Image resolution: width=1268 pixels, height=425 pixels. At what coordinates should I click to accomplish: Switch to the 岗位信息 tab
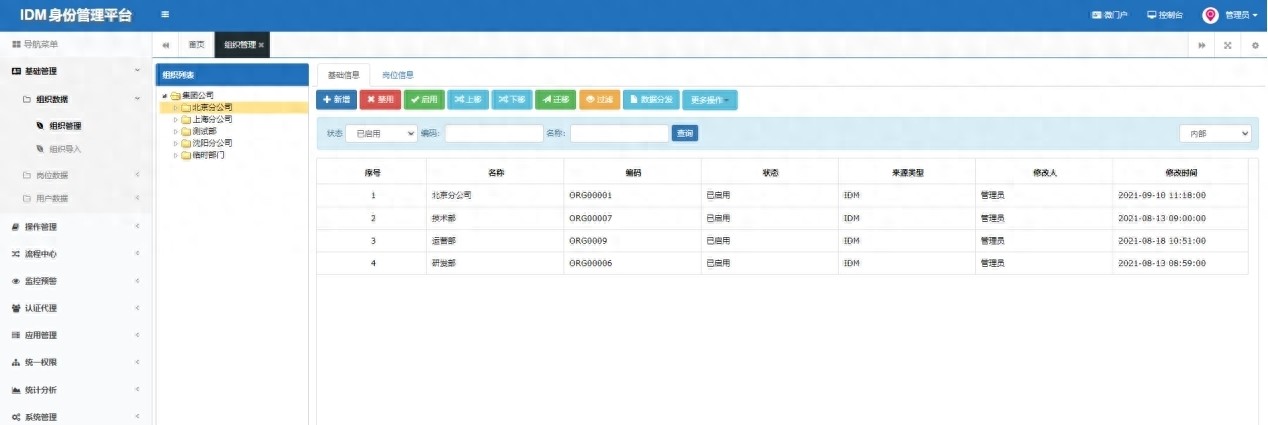point(398,75)
